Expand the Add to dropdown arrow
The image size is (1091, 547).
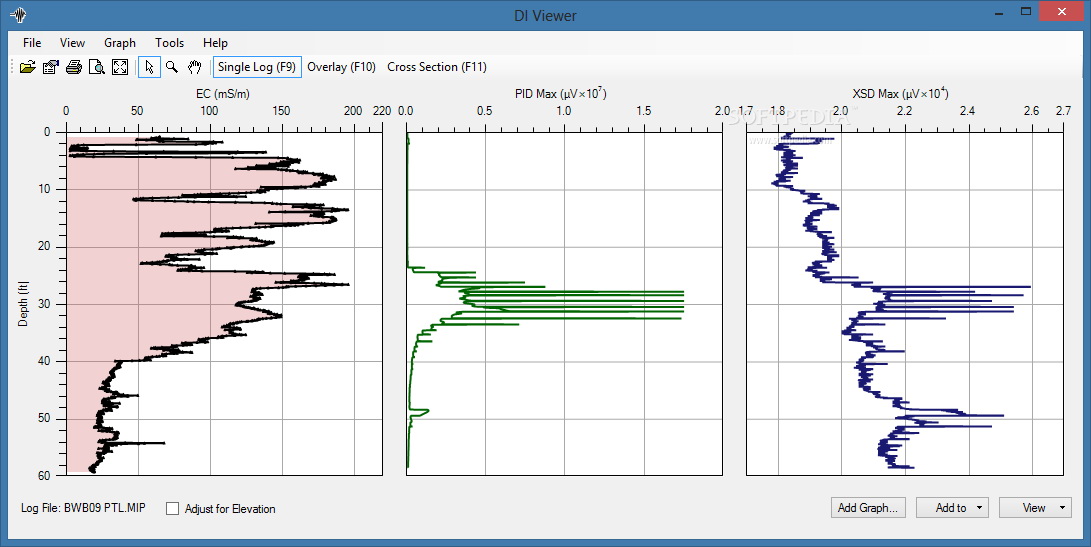pos(979,507)
